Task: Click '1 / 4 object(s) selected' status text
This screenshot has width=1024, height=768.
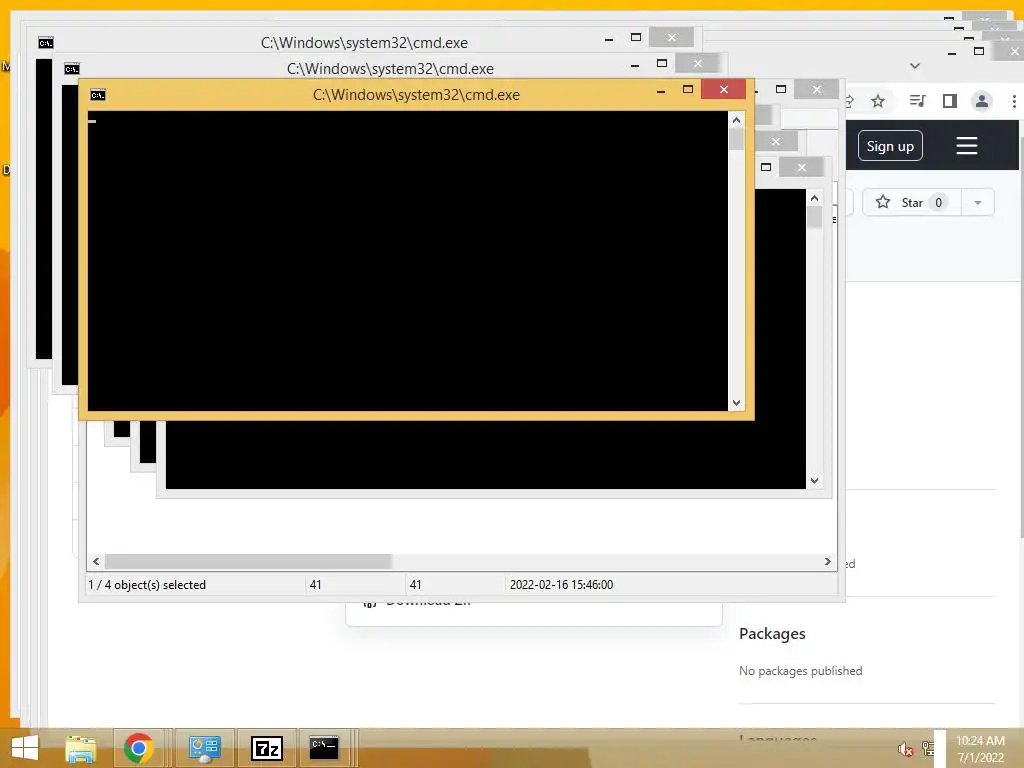Action: 147,584
